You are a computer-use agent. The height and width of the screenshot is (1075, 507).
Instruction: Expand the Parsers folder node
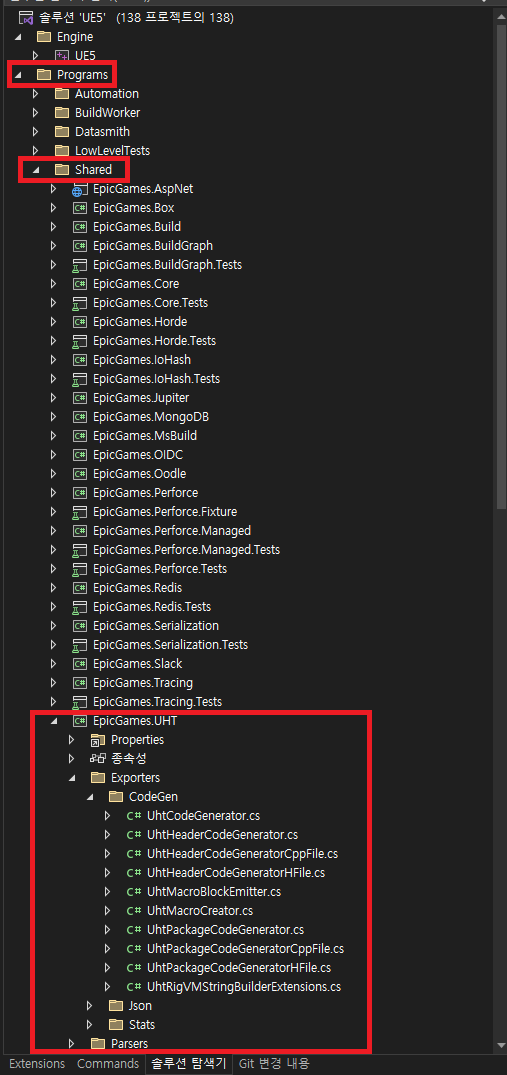[72, 1043]
